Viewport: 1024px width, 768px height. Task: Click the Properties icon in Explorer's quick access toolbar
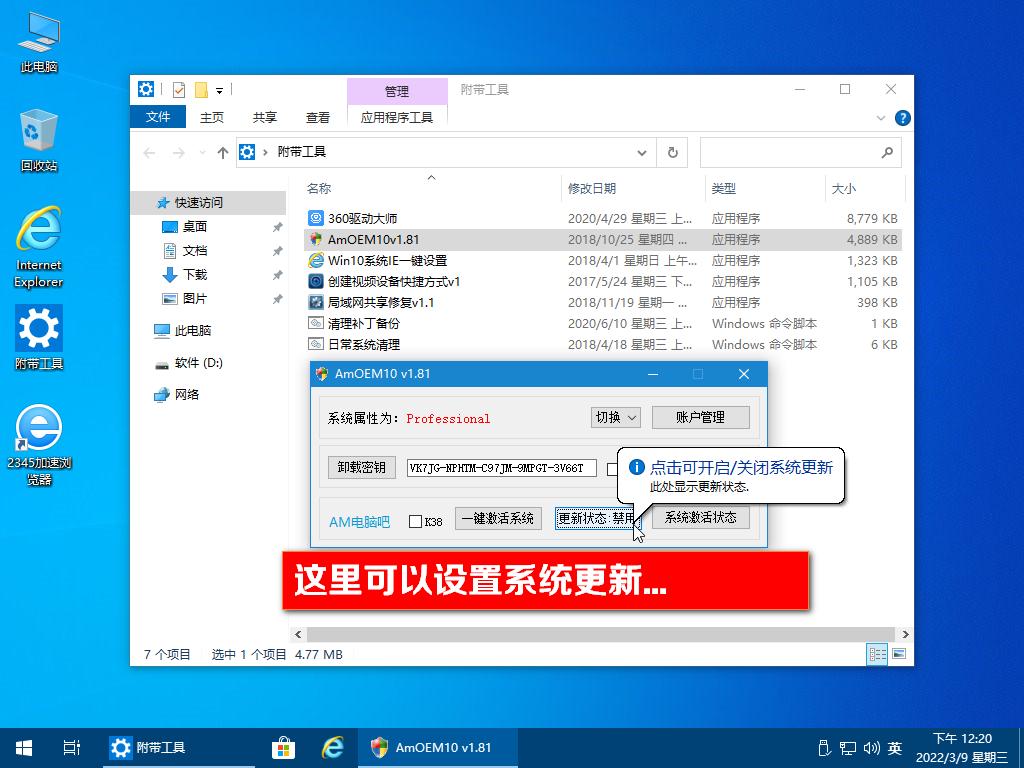coord(178,89)
